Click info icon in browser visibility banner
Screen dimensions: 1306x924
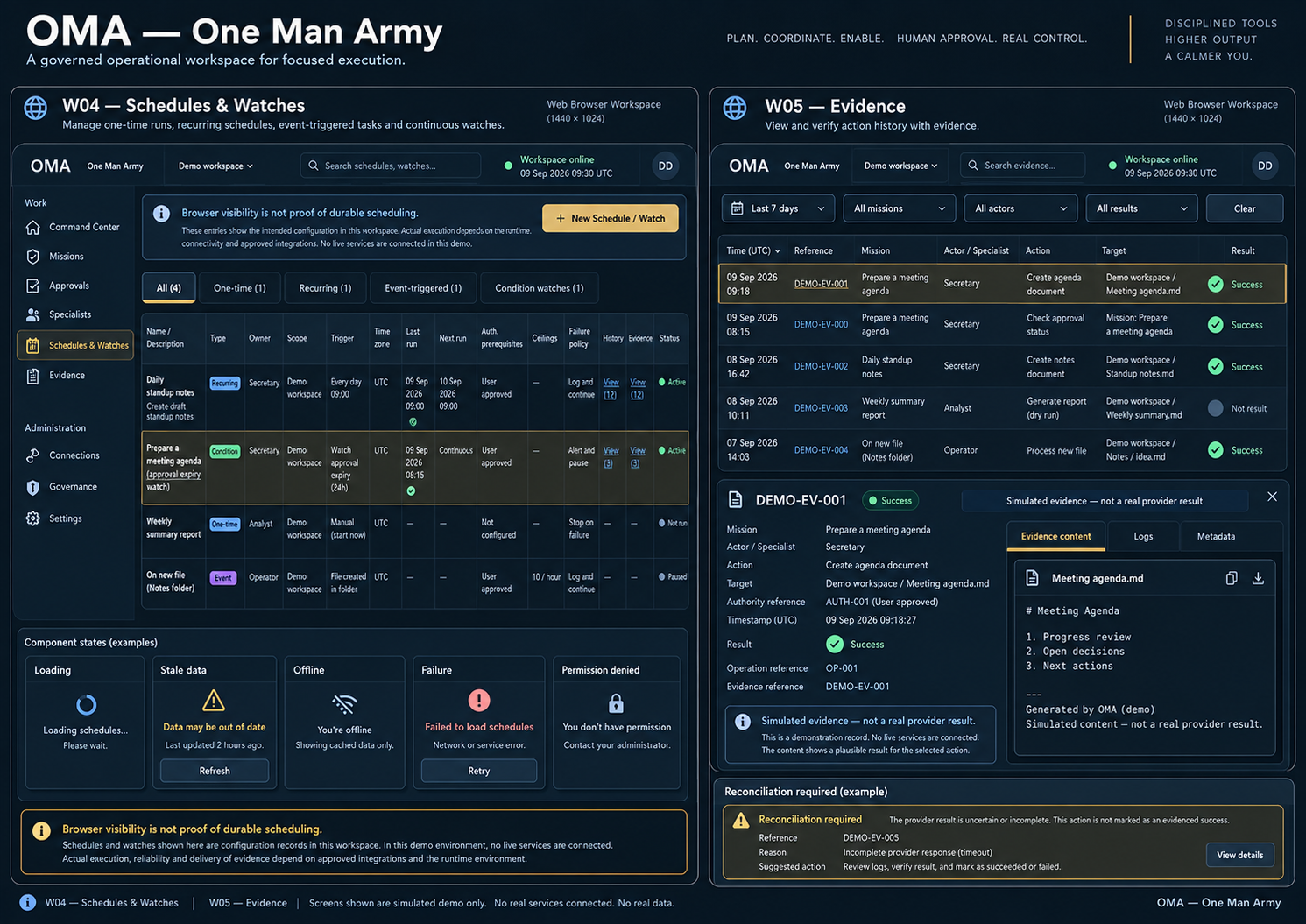(161, 214)
